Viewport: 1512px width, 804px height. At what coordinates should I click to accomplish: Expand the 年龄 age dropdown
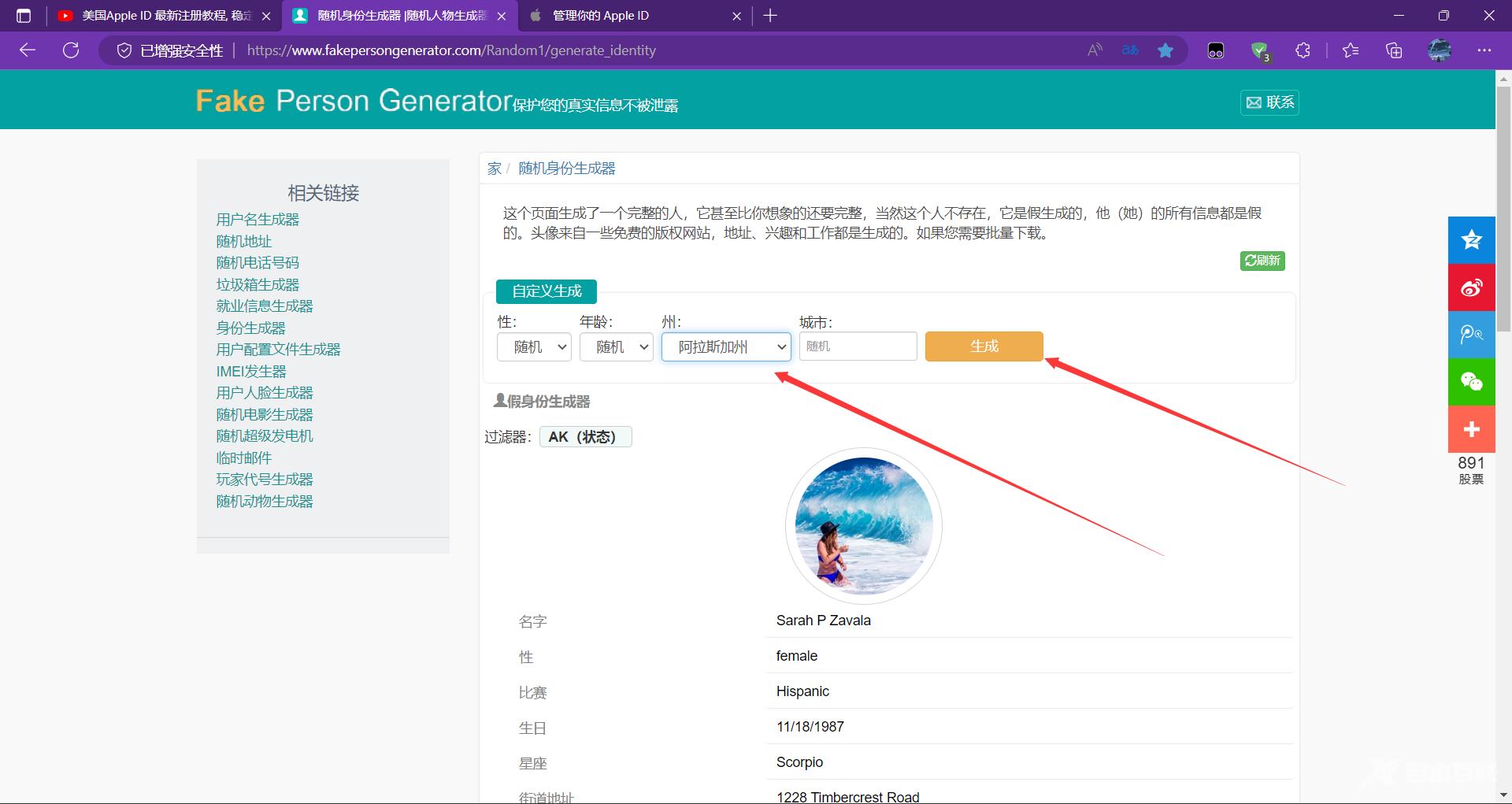pyautogui.click(x=616, y=346)
